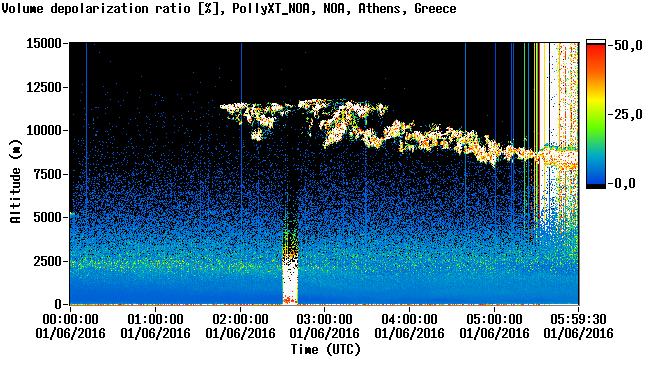The width and height of the screenshot is (665, 389).
Task: Click the chart title Volume depolarization ratio
Action: click(229, 8)
